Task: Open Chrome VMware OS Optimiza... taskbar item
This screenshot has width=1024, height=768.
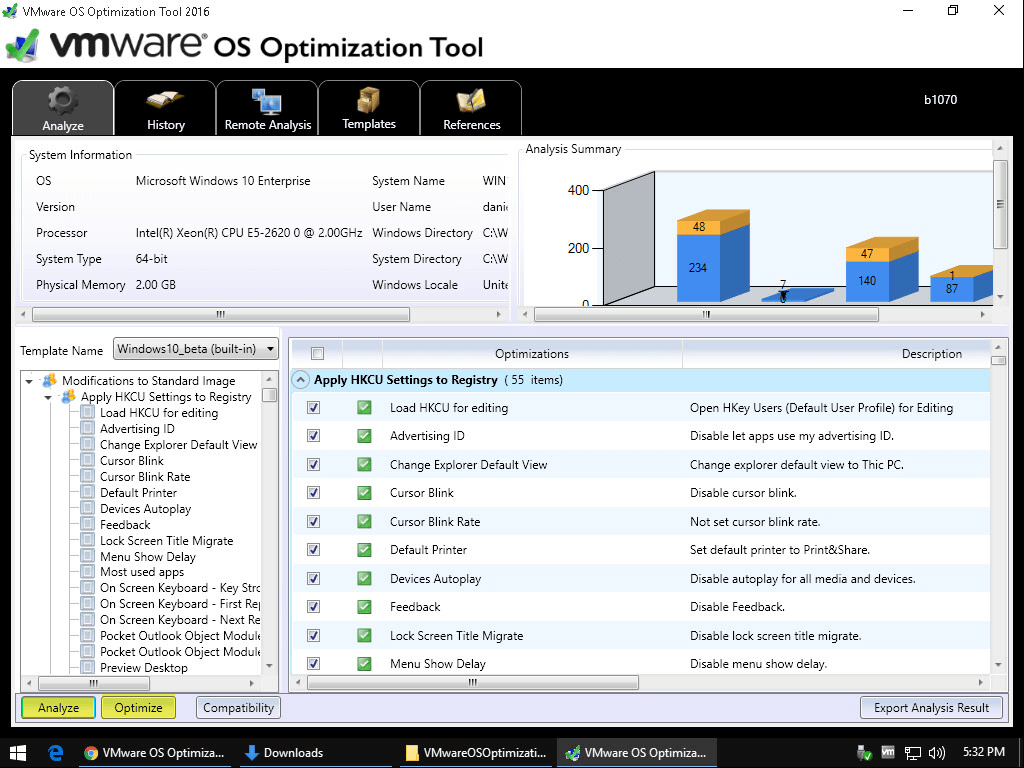Action: [155, 752]
